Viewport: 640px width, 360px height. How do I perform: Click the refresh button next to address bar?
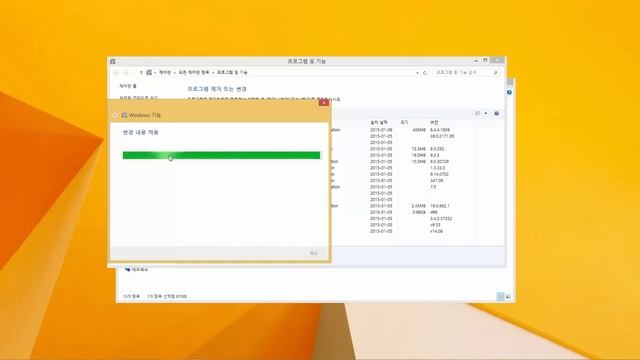[x=424, y=73]
